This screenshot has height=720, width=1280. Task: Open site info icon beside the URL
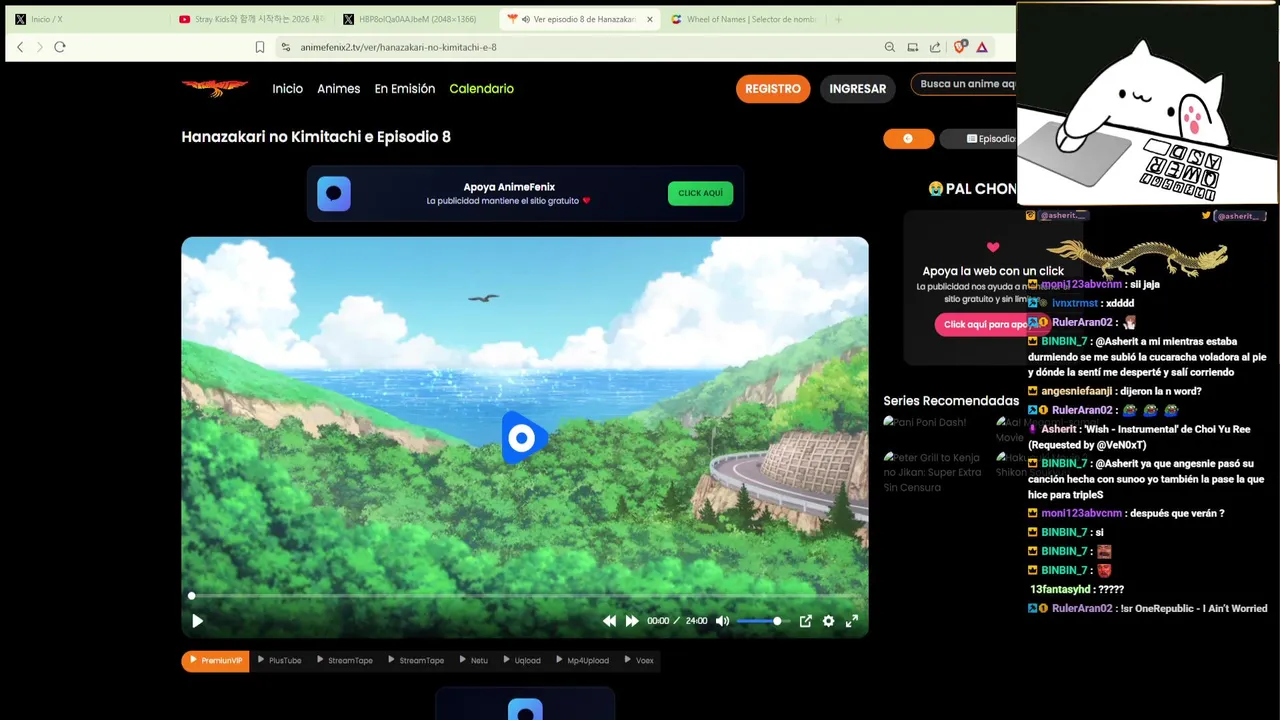pos(286,47)
